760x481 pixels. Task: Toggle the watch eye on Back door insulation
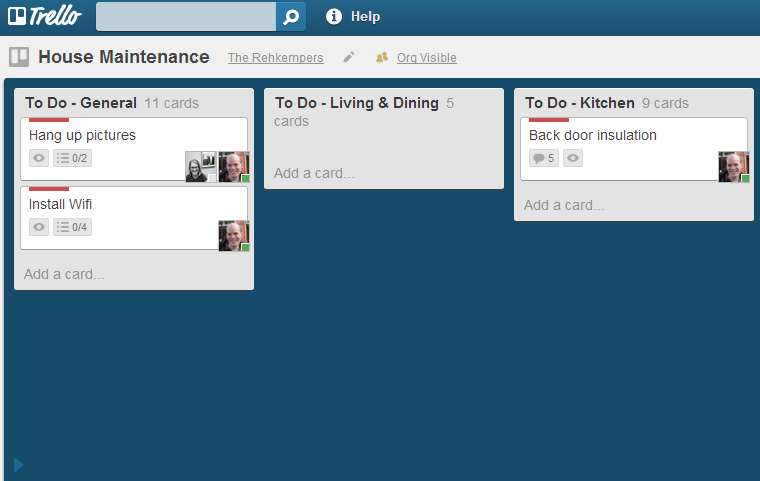573,158
